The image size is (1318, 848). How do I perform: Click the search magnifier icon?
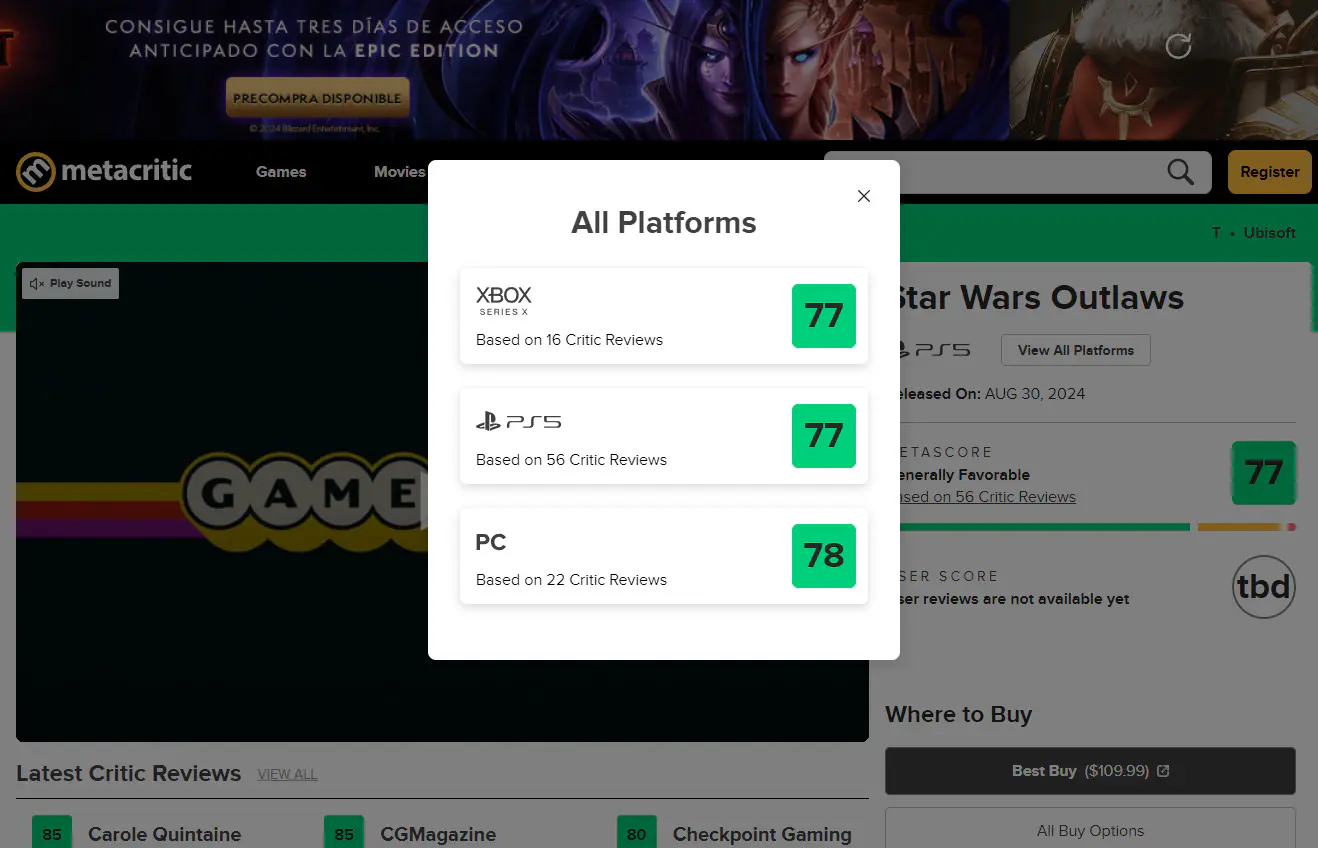pyautogui.click(x=1181, y=172)
